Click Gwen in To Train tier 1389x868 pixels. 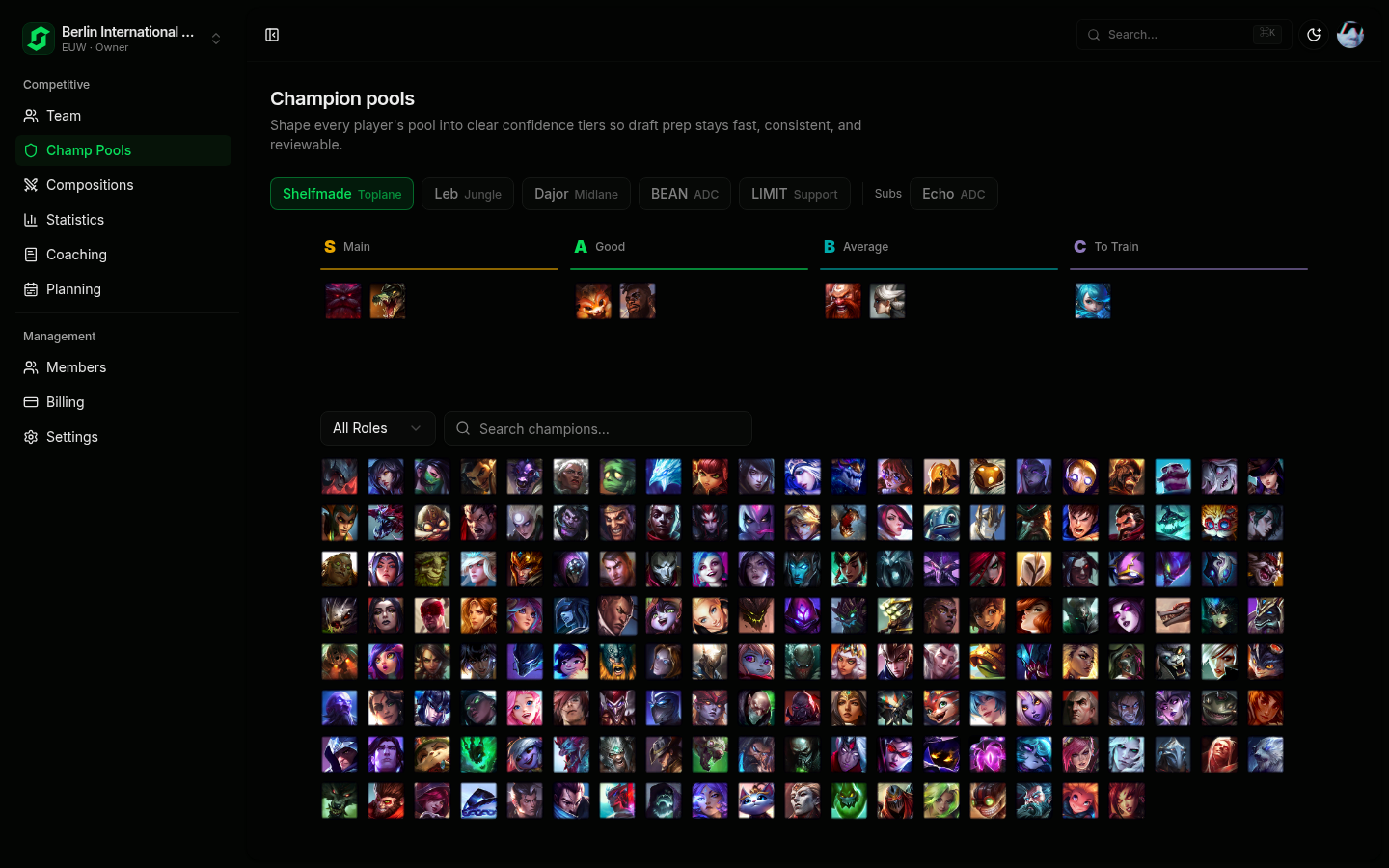pos(1093,301)
